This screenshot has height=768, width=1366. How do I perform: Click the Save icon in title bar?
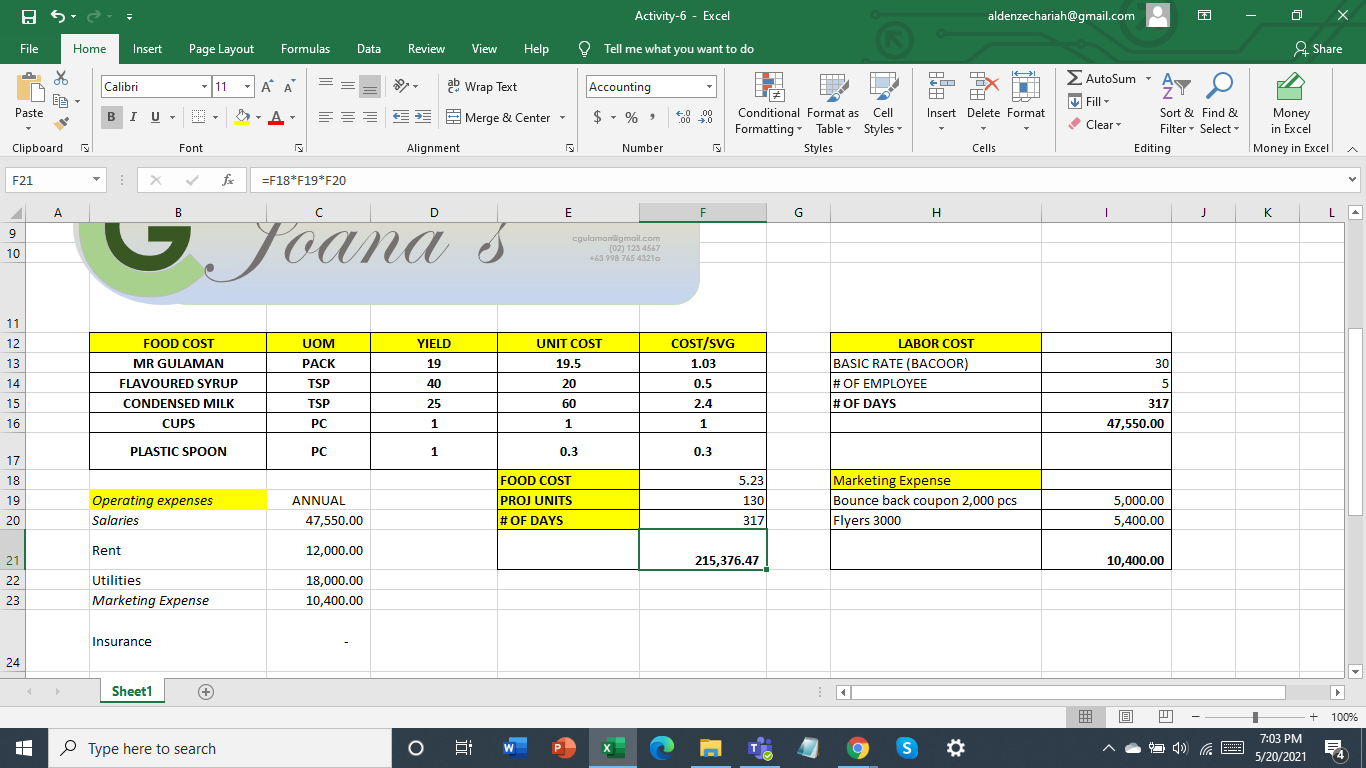[x=29, y=16]
